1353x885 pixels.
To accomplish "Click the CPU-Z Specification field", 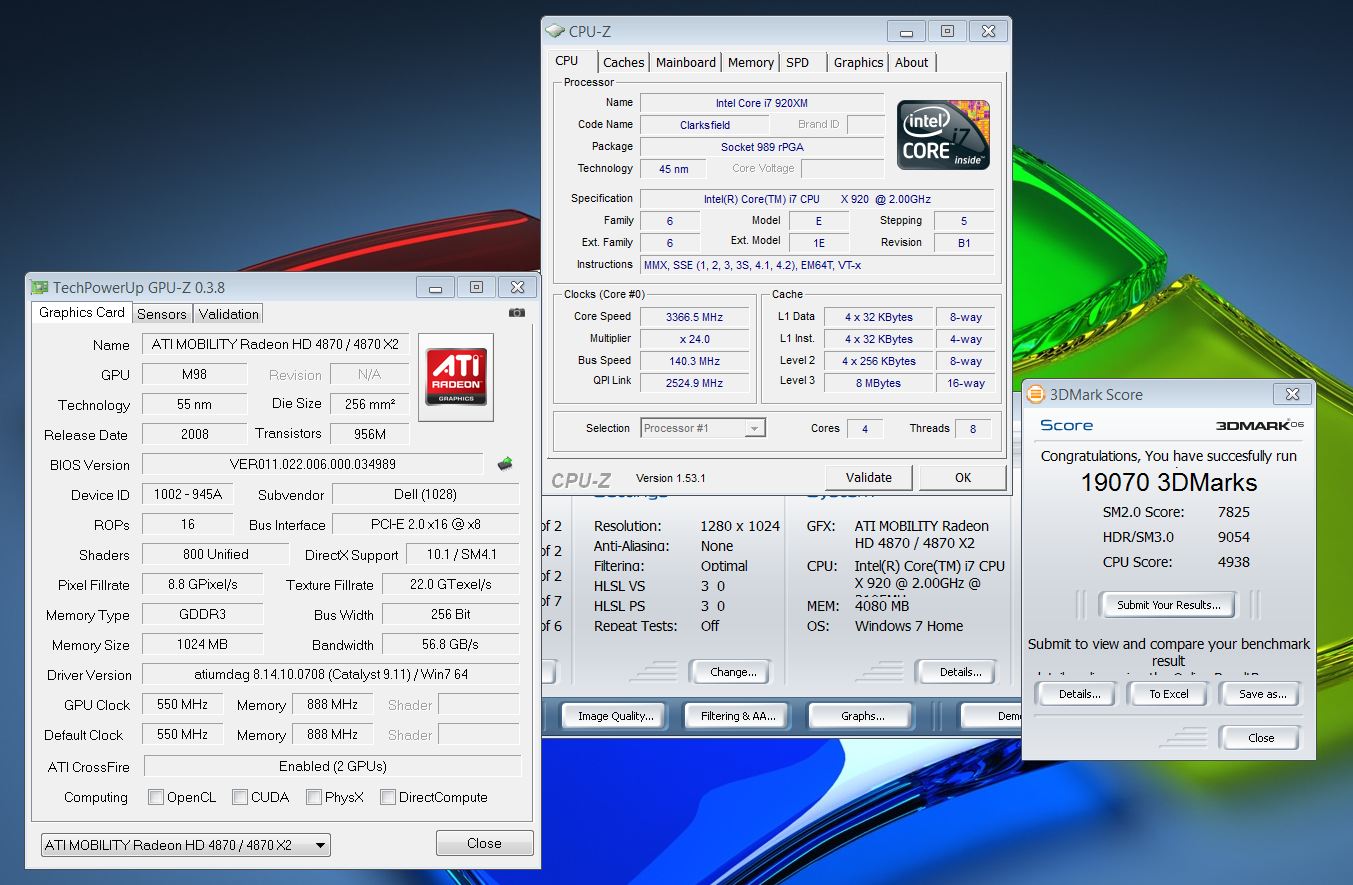I will coord(816,199).
